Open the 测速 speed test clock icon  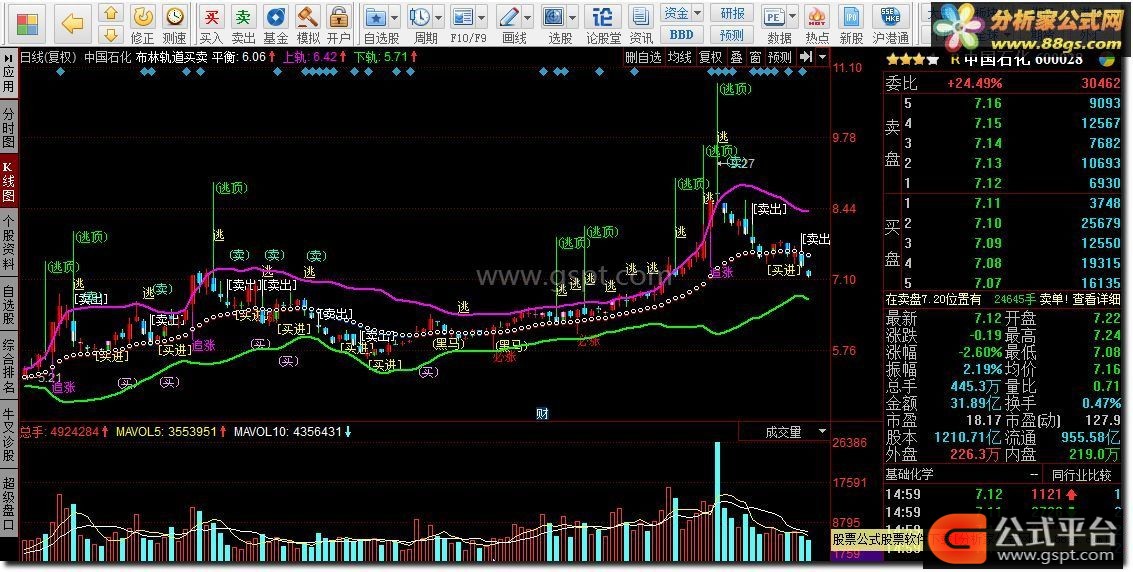(x=174, y=24)
